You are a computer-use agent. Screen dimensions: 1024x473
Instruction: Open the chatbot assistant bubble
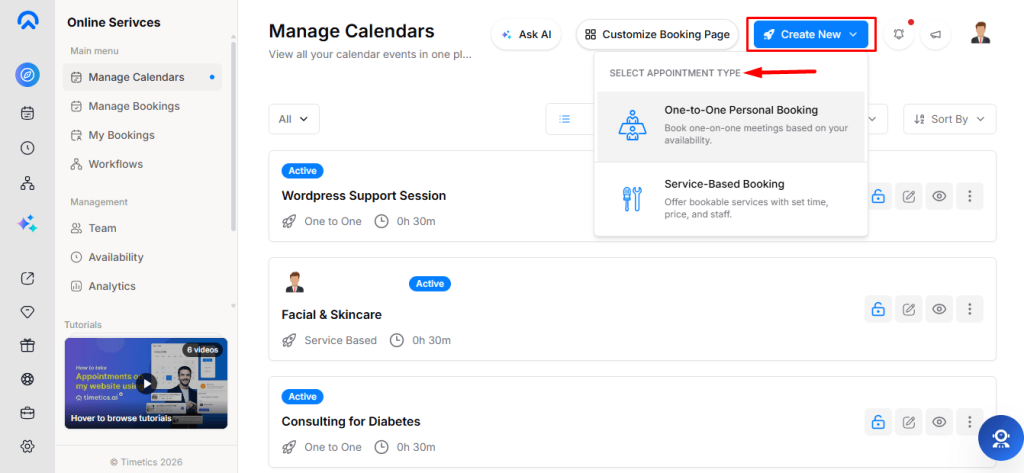point(1000,438)
